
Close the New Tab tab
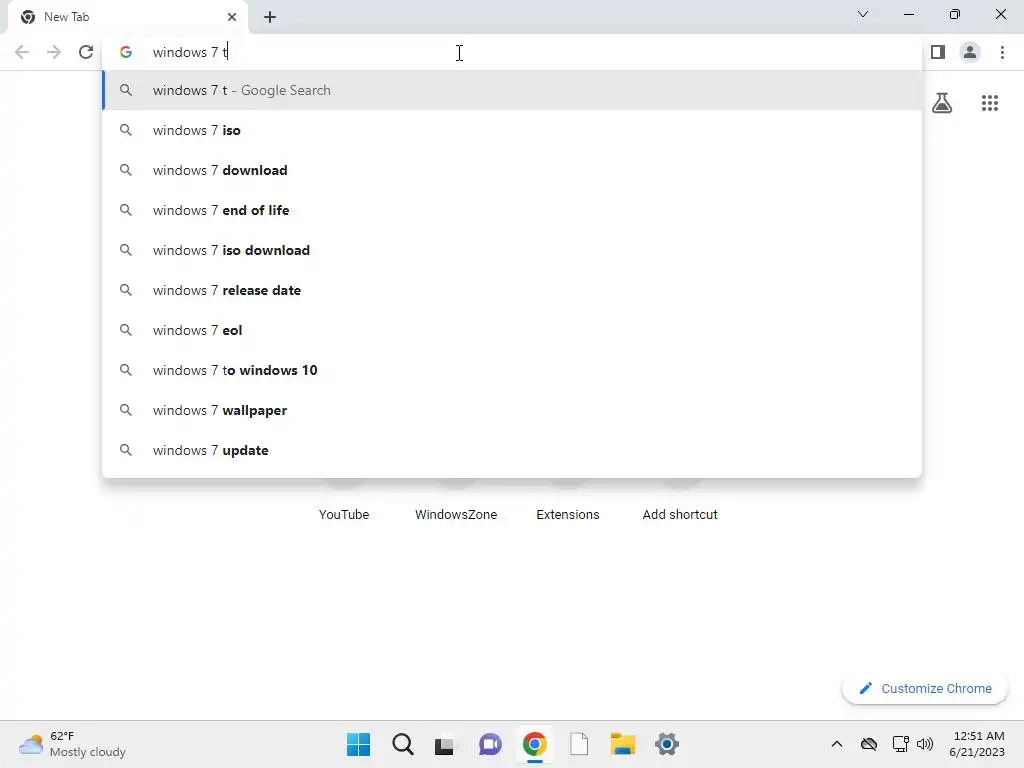click(x=232, y=17)
